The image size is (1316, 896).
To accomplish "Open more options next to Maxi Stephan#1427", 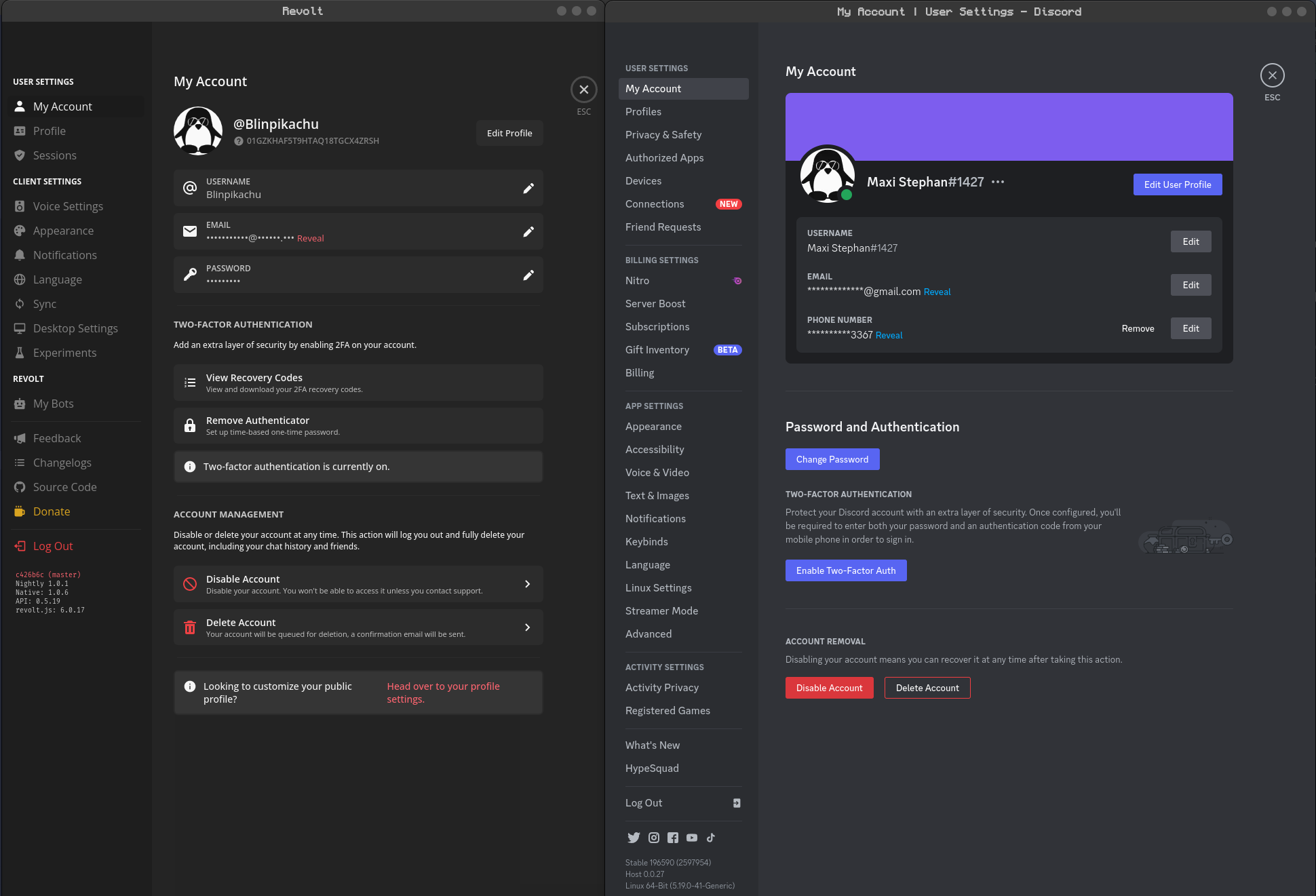I will [998, 182].
